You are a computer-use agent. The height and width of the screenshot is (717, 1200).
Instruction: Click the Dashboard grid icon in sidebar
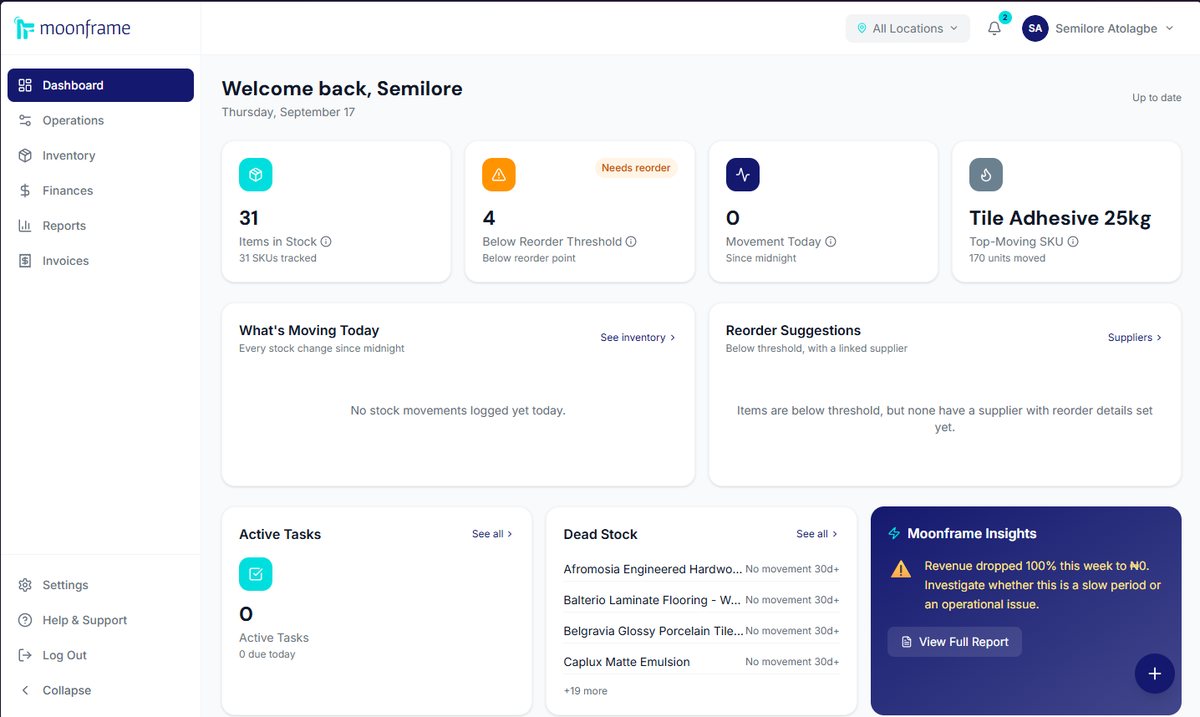tap(25, 85)
